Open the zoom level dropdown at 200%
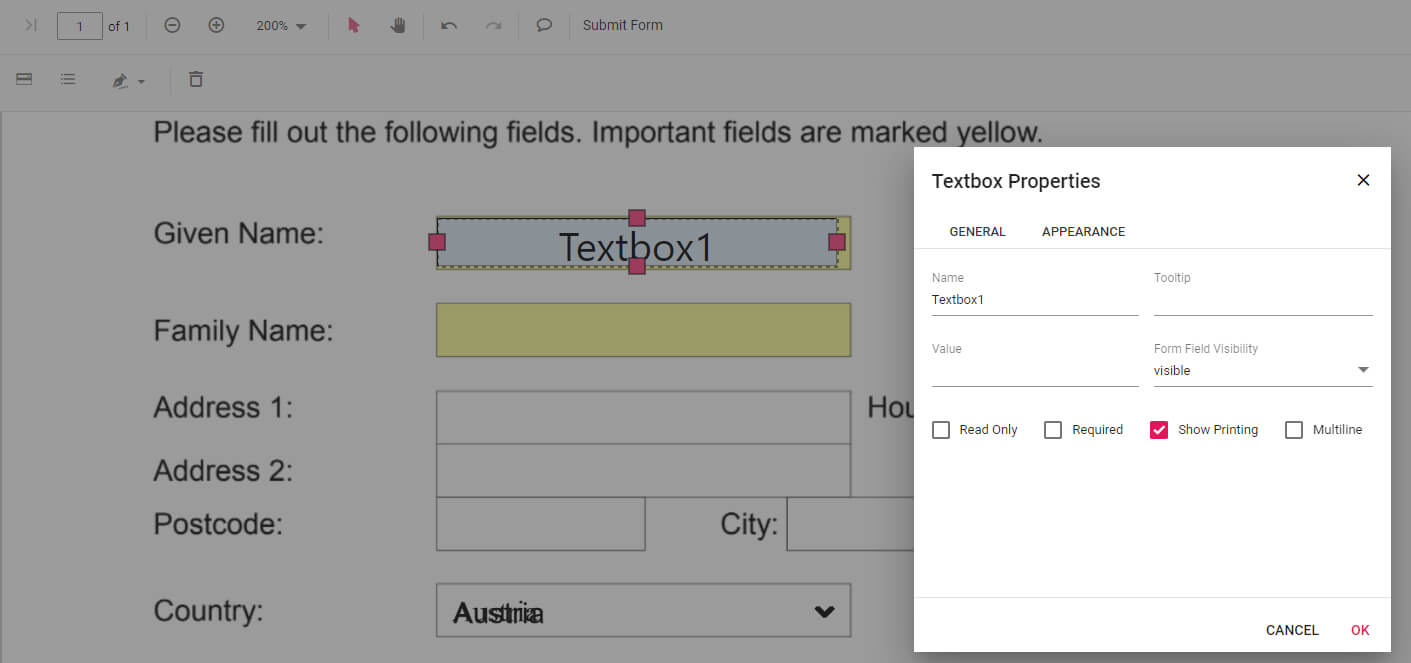This screenshot has width=1411, height=663. [280, 24]
